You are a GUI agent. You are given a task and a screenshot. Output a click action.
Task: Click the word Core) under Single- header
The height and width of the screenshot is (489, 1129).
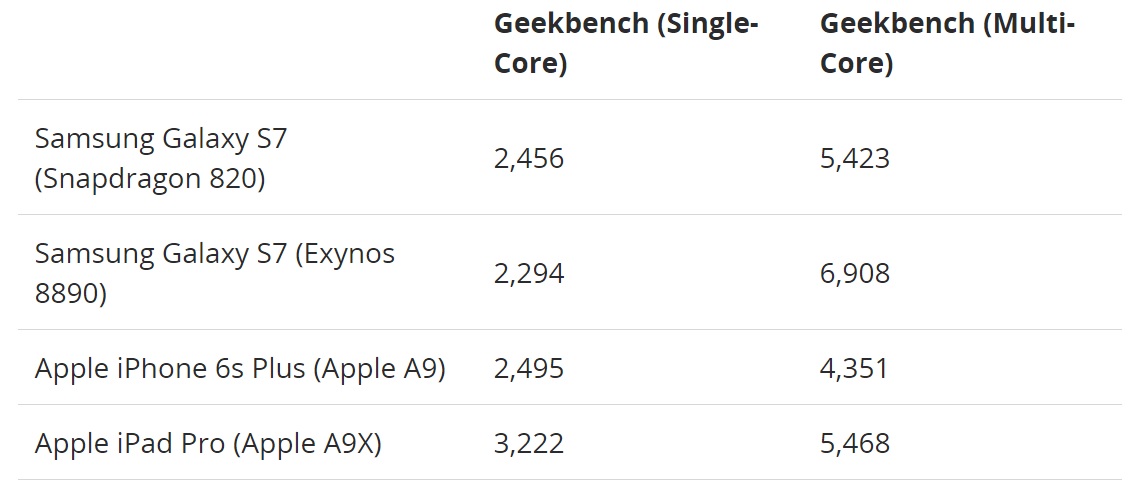point(531,63)
